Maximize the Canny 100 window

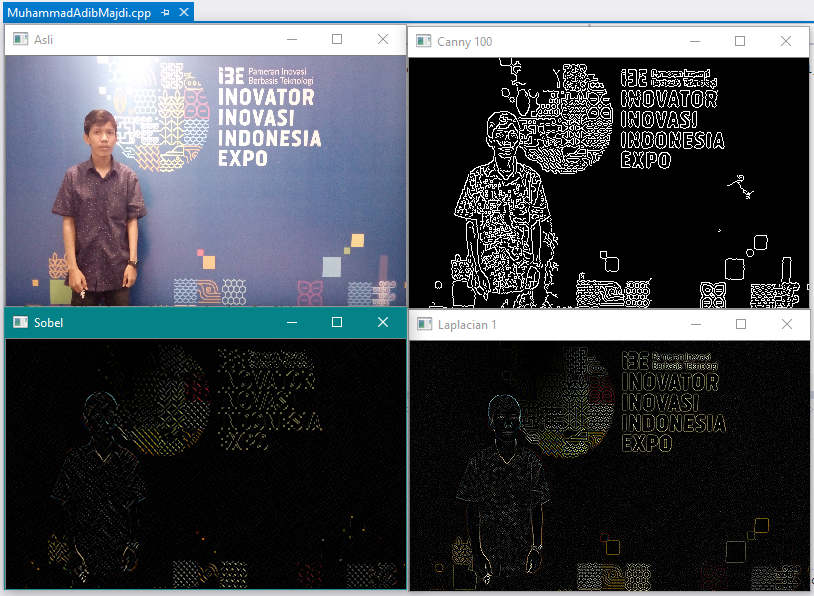pos(740,41)
